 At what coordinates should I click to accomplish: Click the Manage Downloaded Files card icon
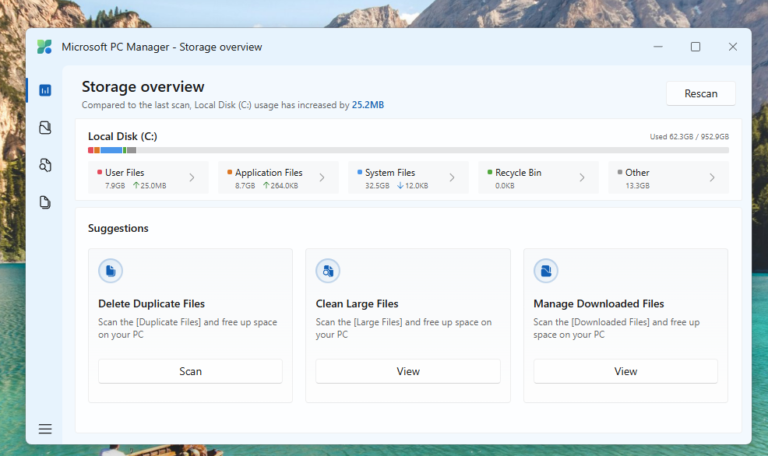(x=546, y=271)
